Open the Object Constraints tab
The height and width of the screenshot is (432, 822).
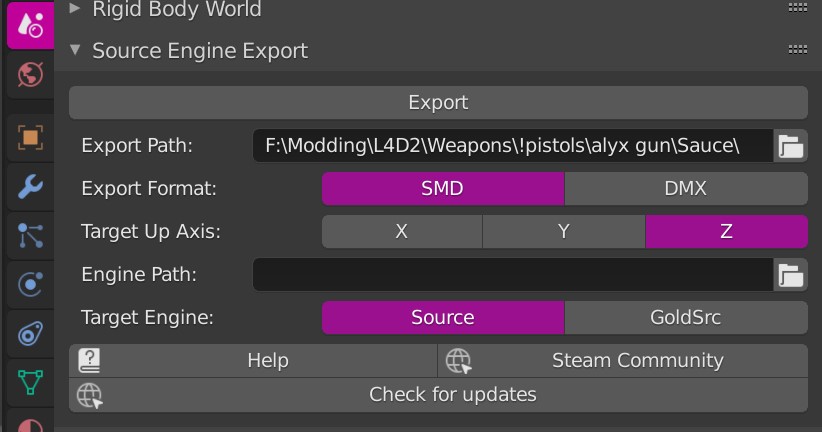[30, 334]
